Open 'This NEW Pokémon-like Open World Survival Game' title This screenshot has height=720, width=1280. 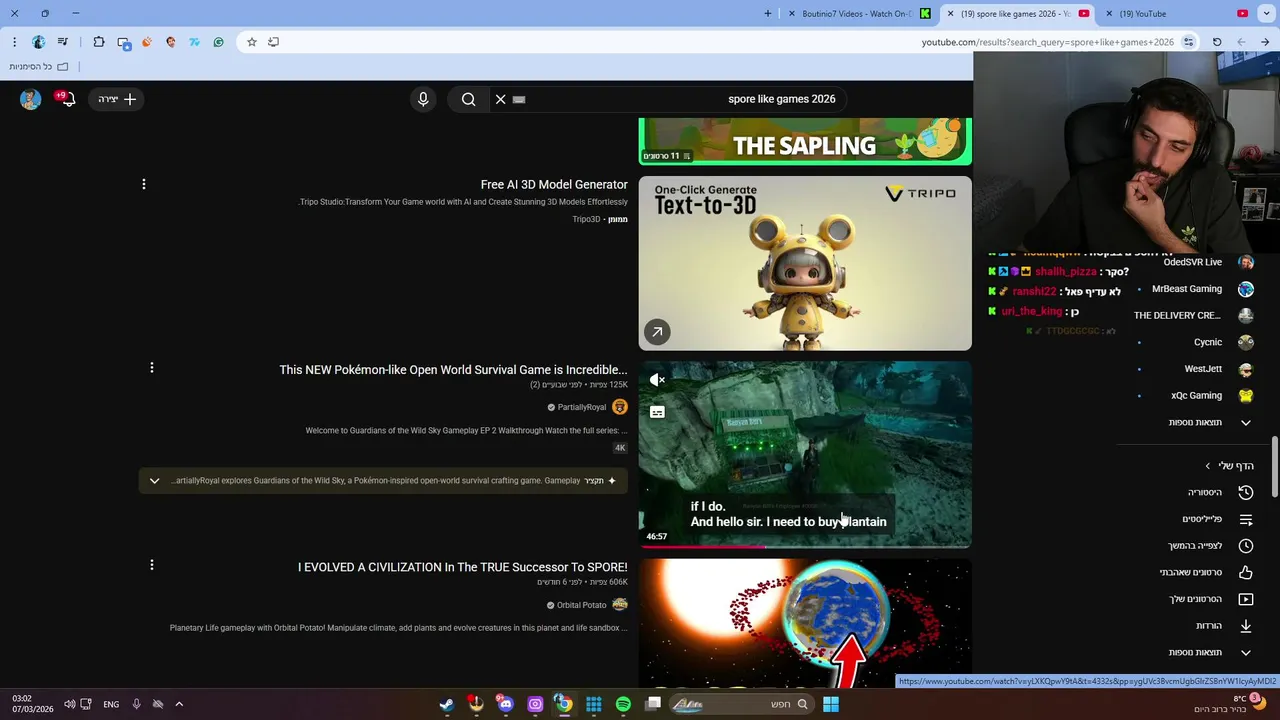tap(453, 370)
